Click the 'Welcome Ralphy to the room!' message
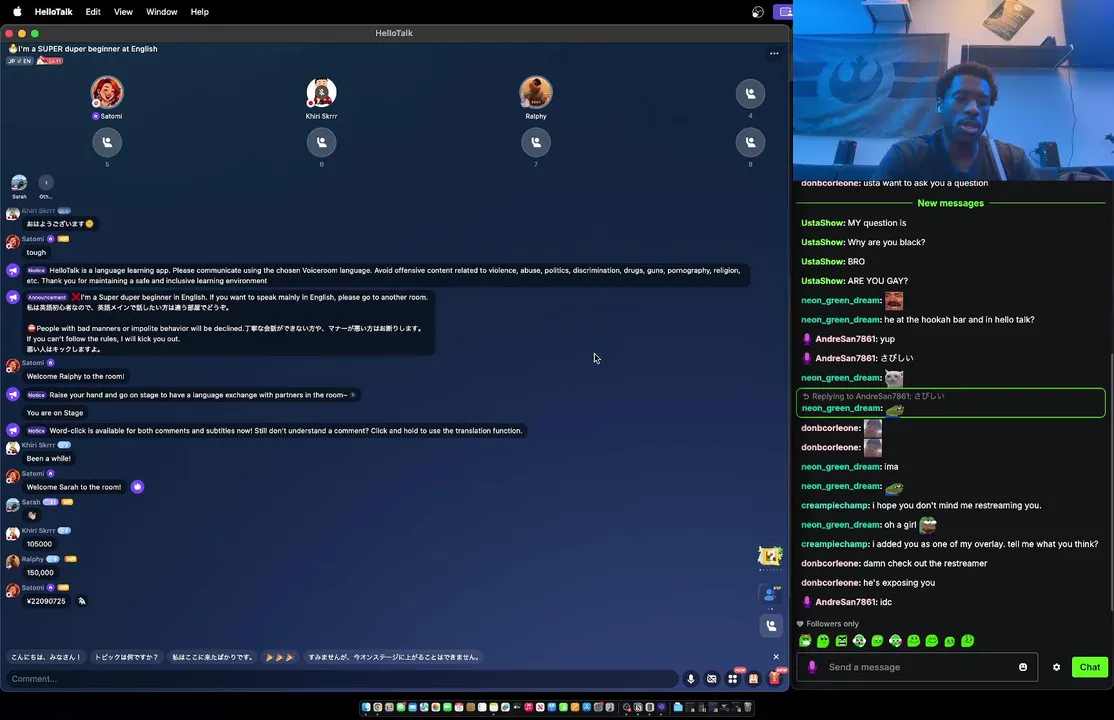 (x=75, y=377)
